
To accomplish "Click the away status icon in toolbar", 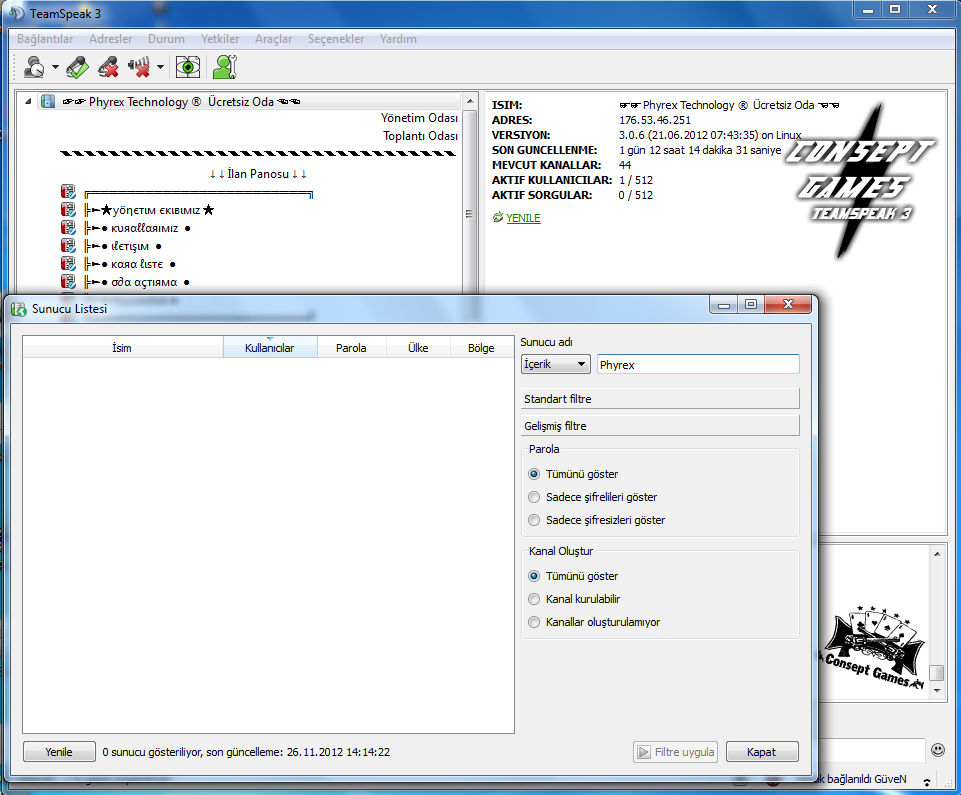I will tap(34, 67).
